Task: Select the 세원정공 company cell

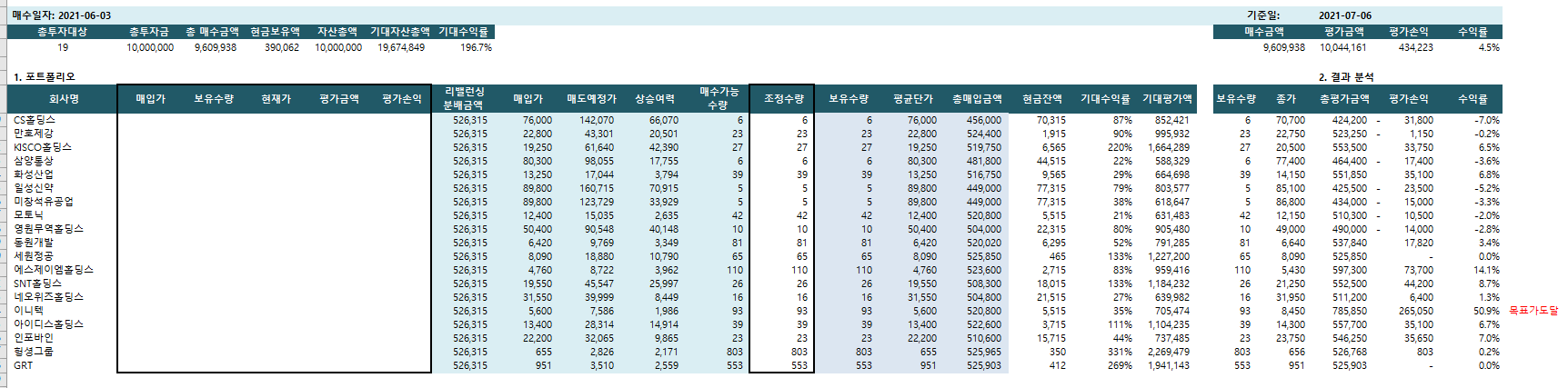Action: click(34, 256)
